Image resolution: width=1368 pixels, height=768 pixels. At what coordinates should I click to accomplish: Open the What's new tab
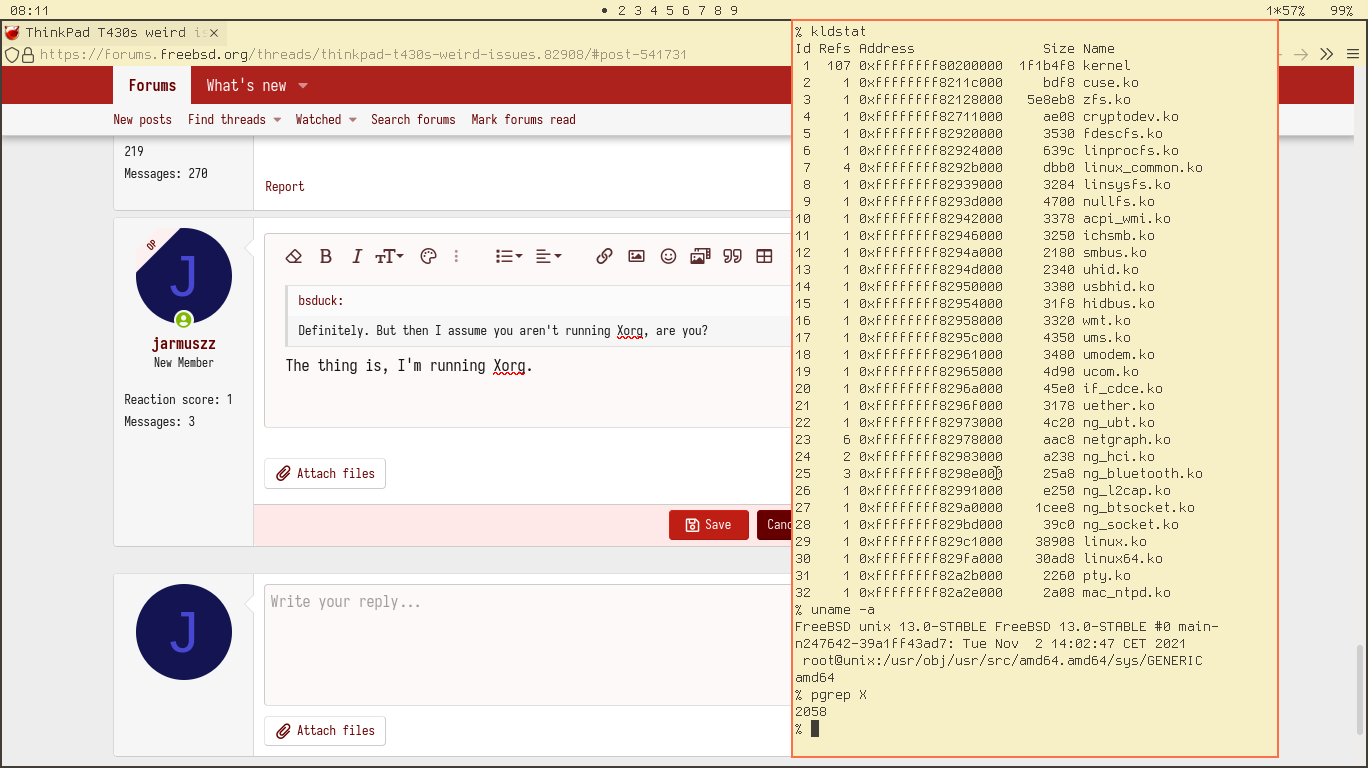point(247,86)
